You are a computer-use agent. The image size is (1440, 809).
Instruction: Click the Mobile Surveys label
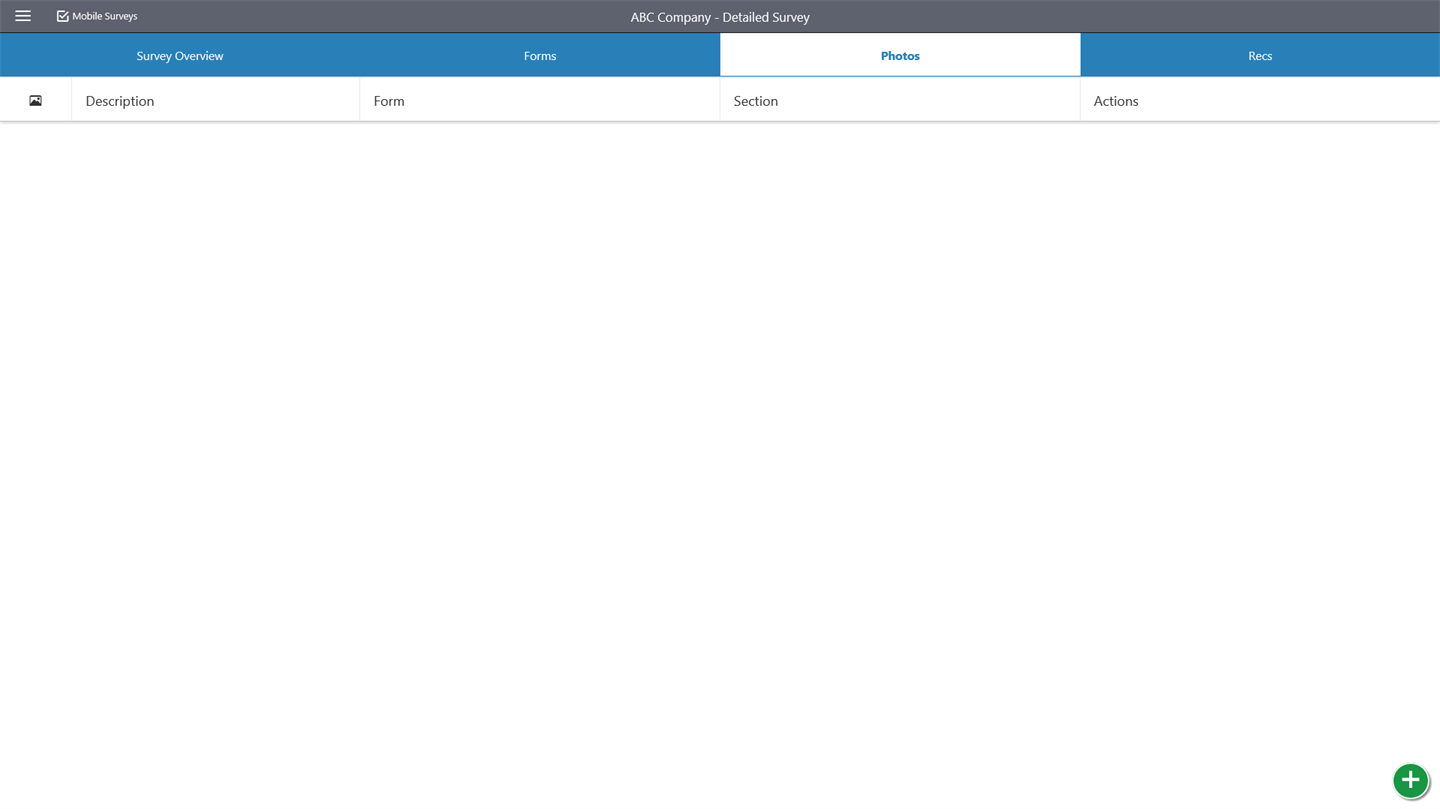pyautogui.click(x=105, y=16)
